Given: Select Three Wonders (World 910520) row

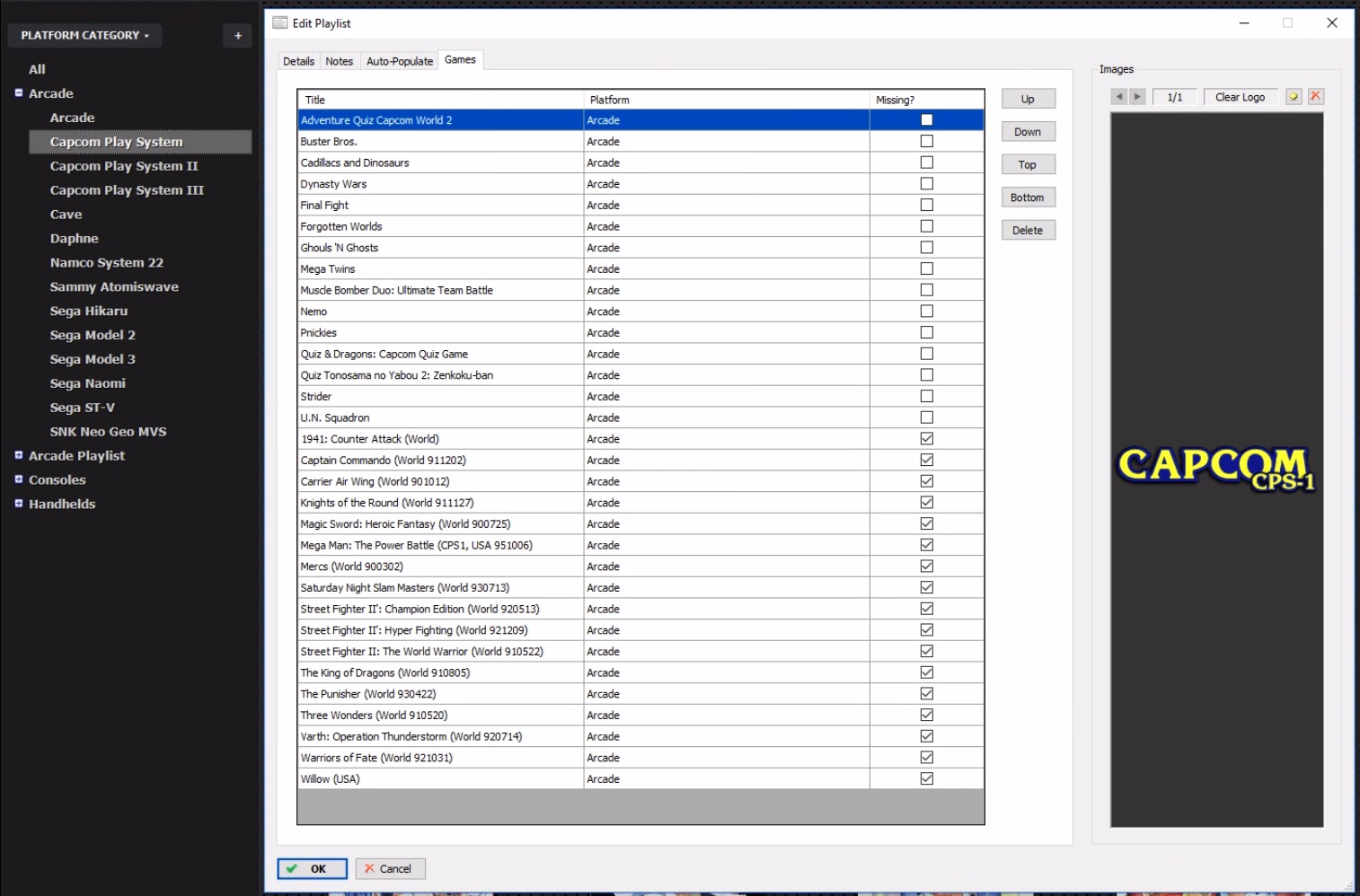Looking at the screenshot, I should 640,716.
